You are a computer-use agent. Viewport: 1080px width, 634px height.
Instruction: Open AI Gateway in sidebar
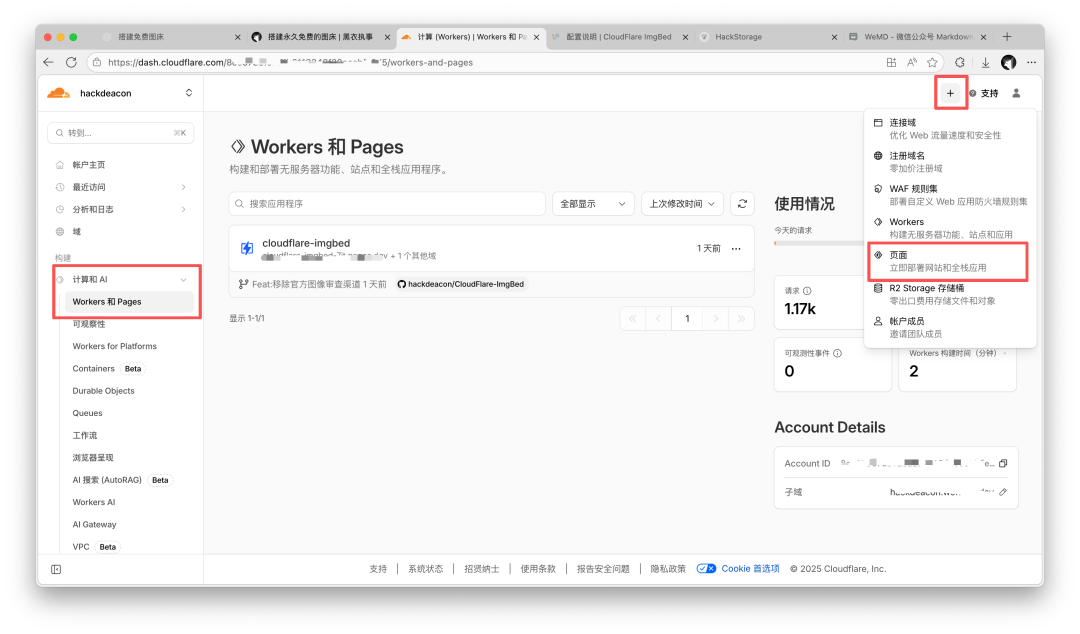click(x=94, y=524)
